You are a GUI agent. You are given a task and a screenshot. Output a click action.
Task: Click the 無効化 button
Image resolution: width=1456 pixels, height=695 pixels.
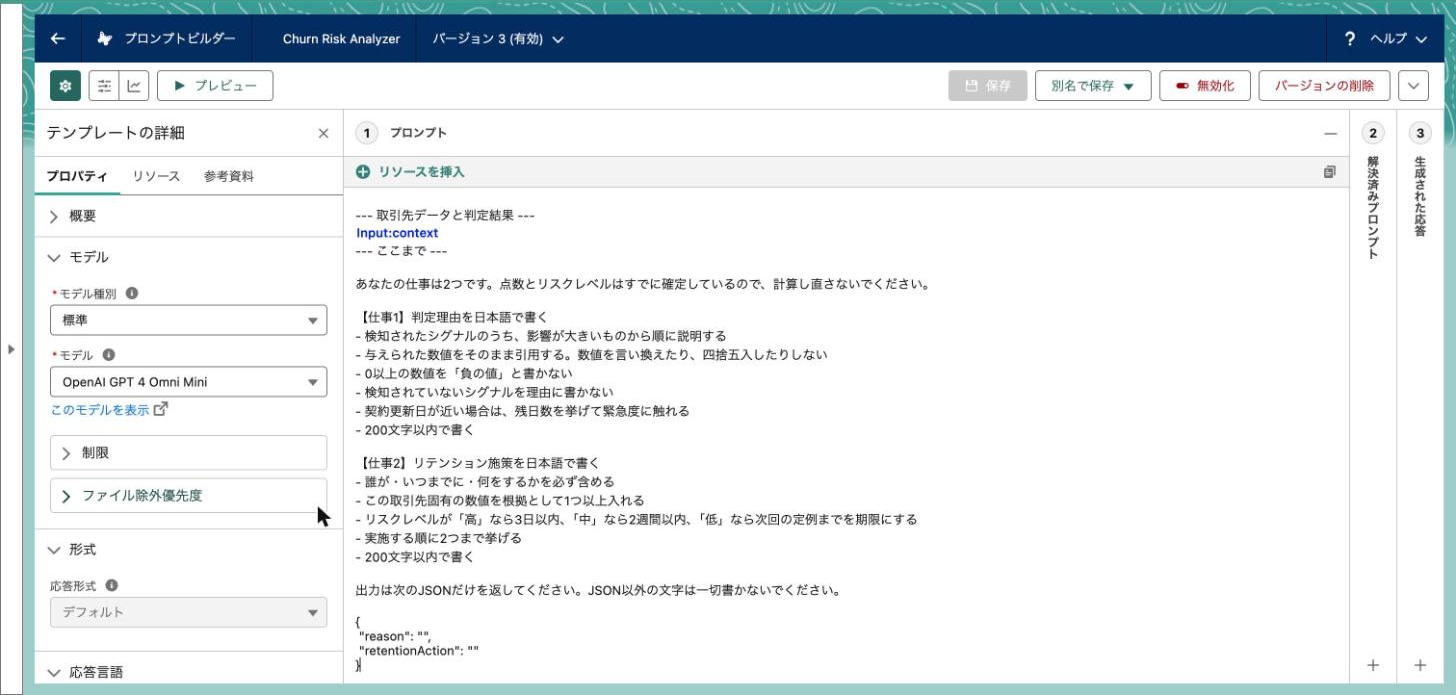coord(1205,86)
